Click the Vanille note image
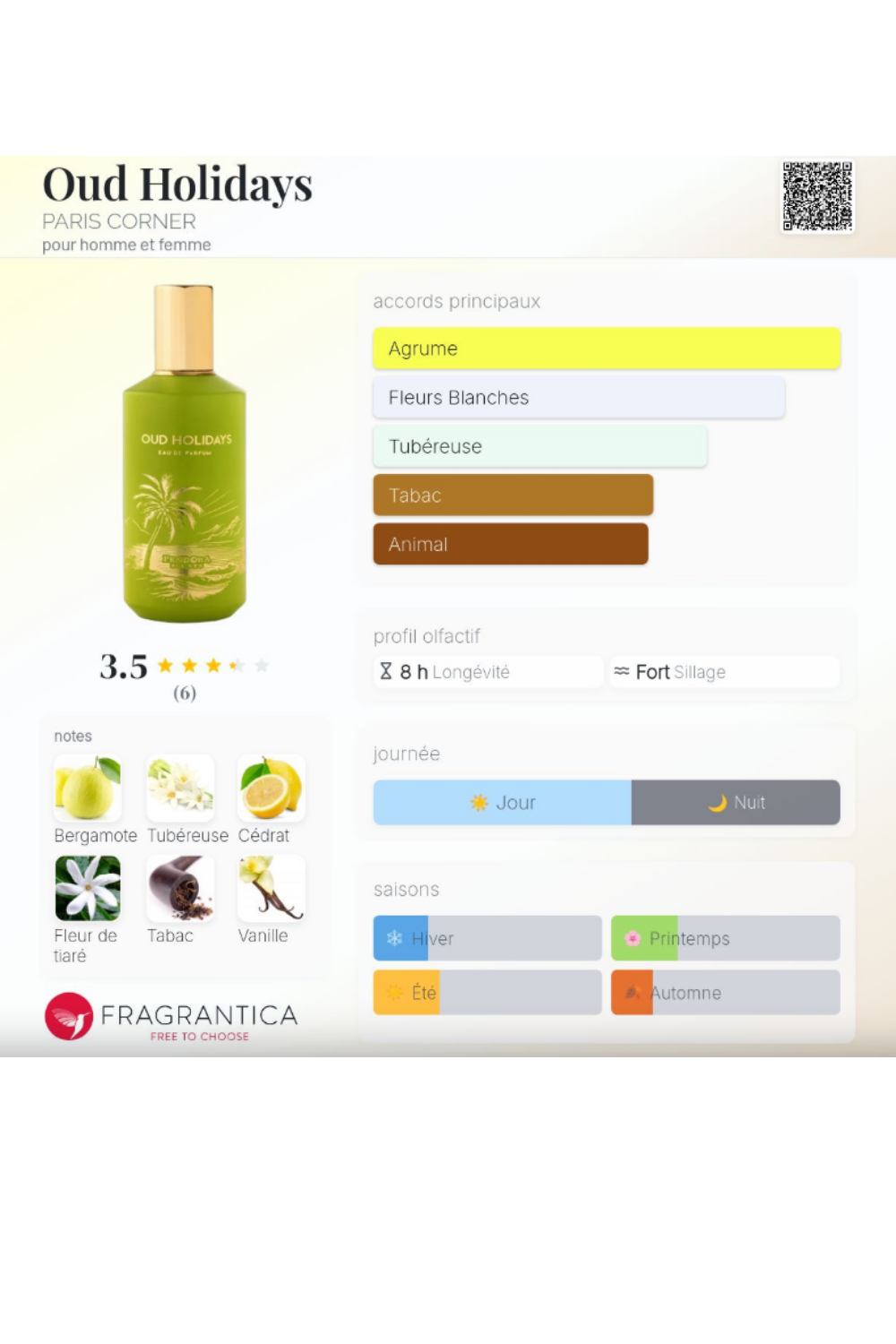 [x=271, y=889]
